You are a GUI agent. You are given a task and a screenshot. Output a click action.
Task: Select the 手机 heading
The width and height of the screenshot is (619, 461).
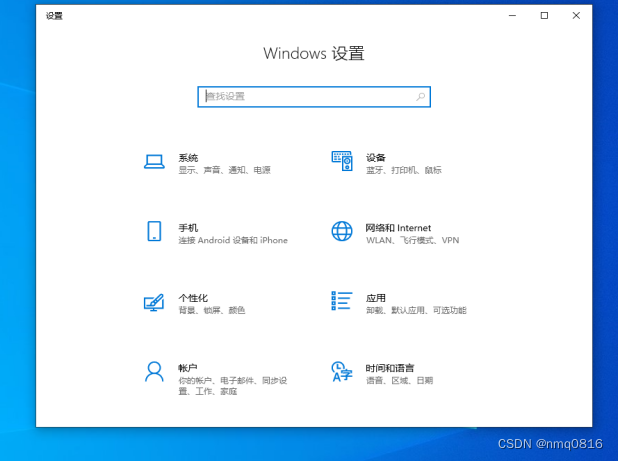point(188,228)
